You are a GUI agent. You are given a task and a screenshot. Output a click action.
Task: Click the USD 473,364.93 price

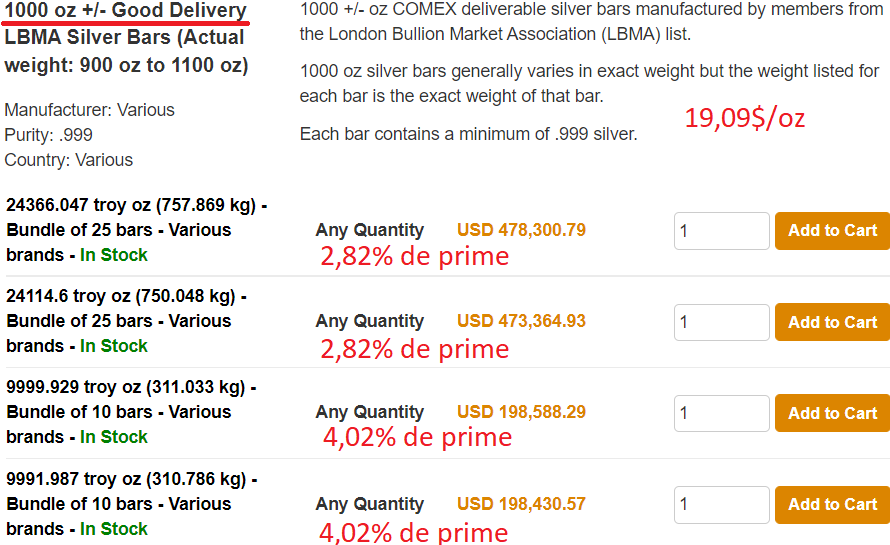coord(521,321)
